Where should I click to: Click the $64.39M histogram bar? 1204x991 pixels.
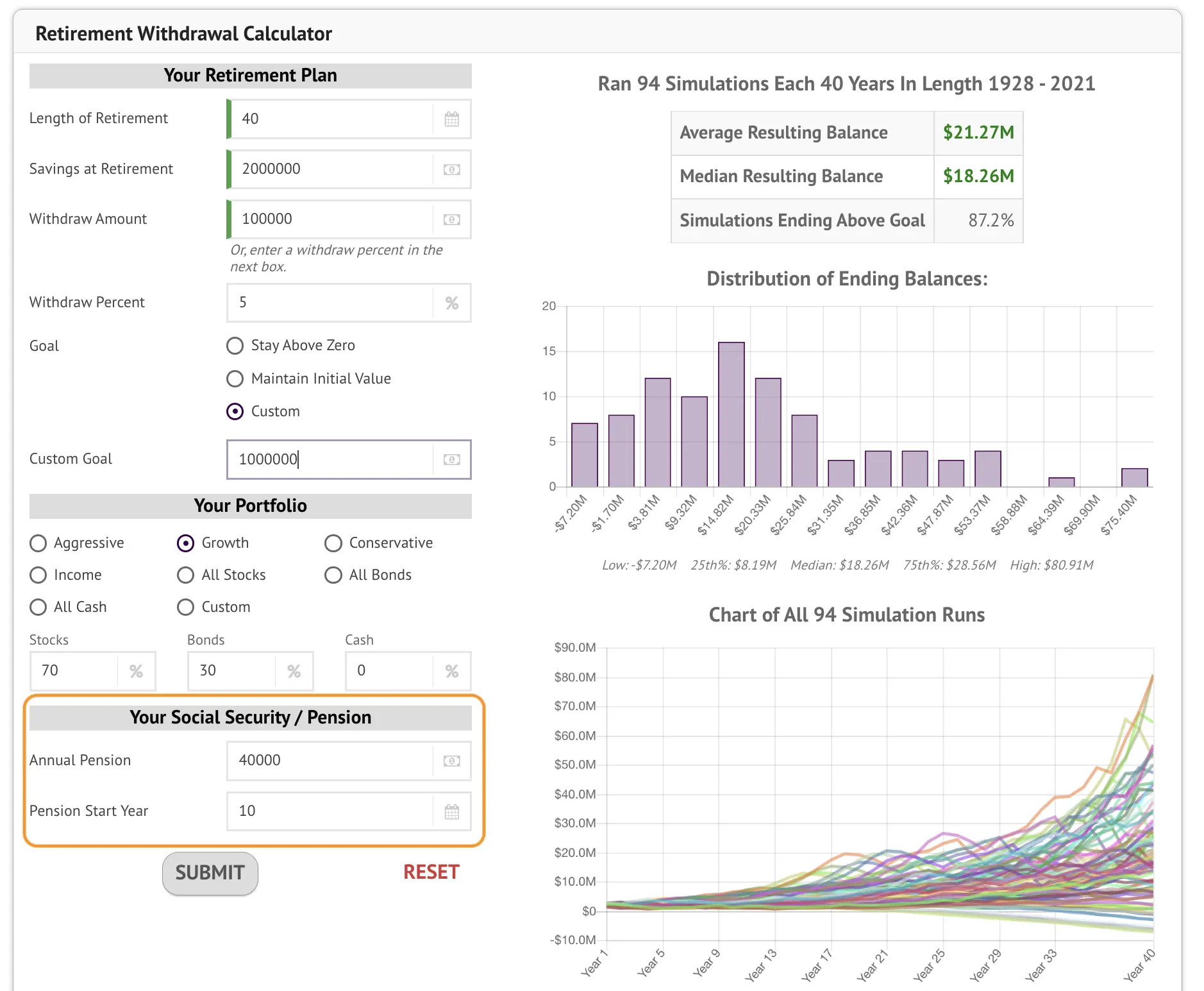point(1062,482)
